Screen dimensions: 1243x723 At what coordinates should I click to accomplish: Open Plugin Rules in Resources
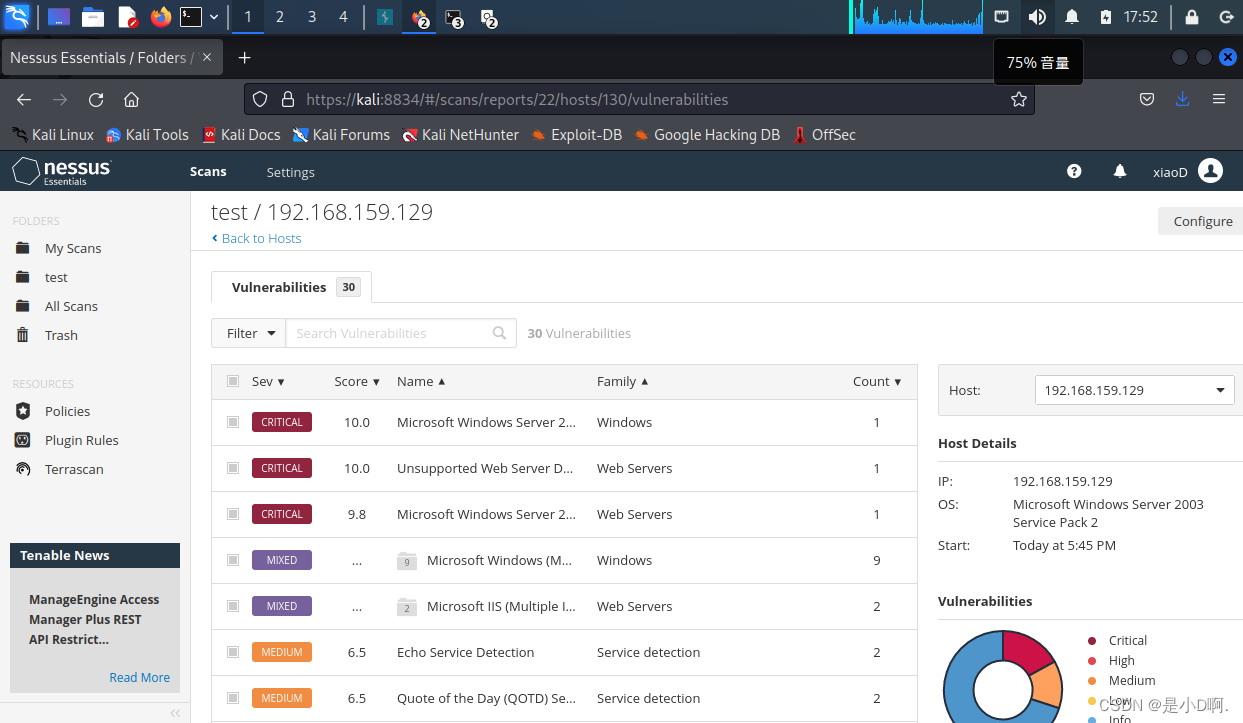[x=81, y=440]
